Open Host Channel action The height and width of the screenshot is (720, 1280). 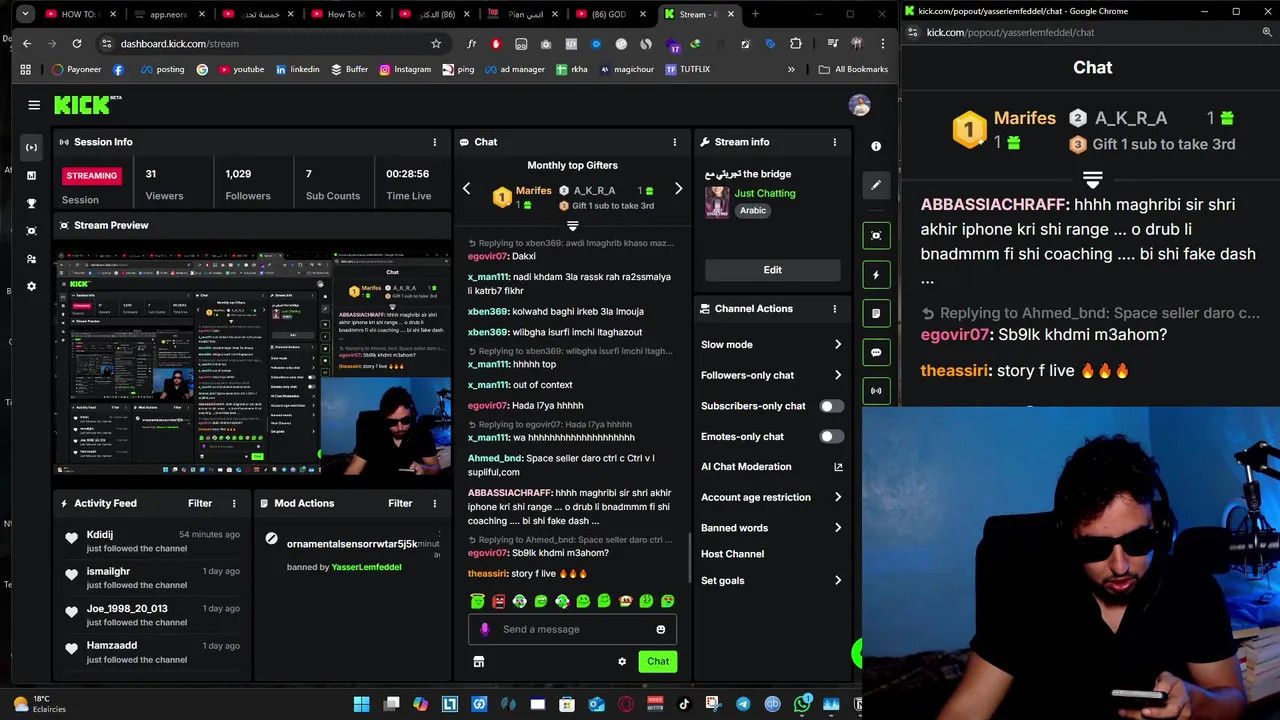[x=732, y=554]
